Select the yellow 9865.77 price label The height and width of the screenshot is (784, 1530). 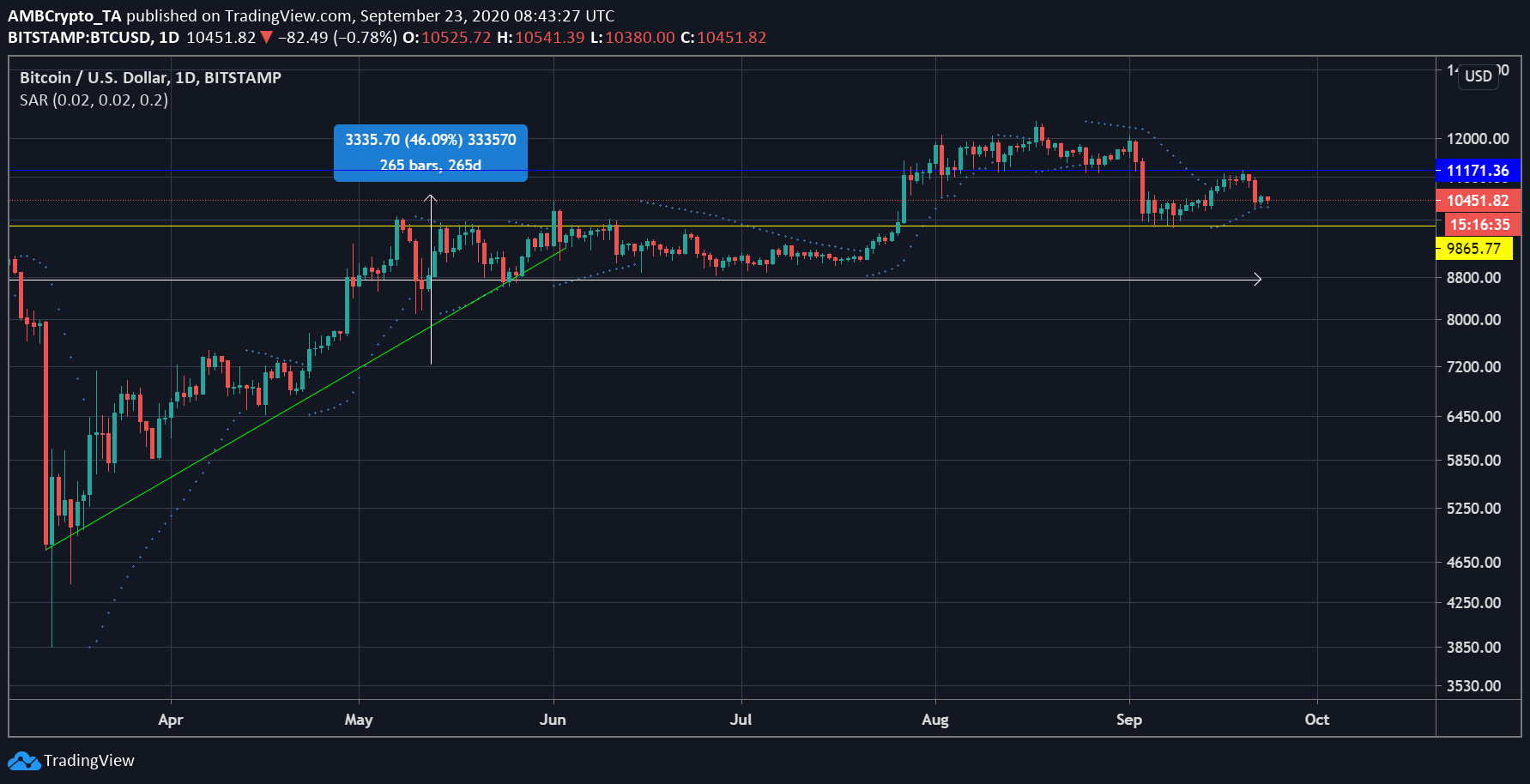coord(1474,249)
